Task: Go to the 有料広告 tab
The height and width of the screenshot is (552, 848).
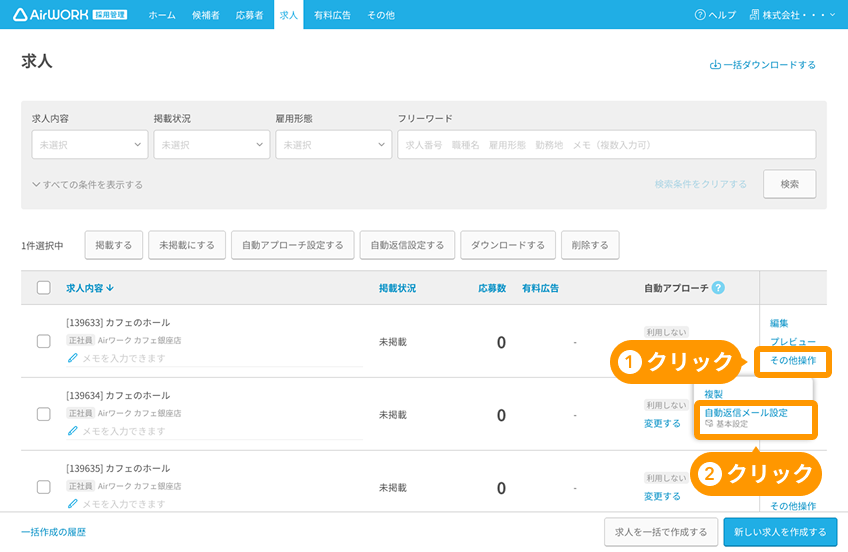Action: pyautogui.click(x=333, y=15)
